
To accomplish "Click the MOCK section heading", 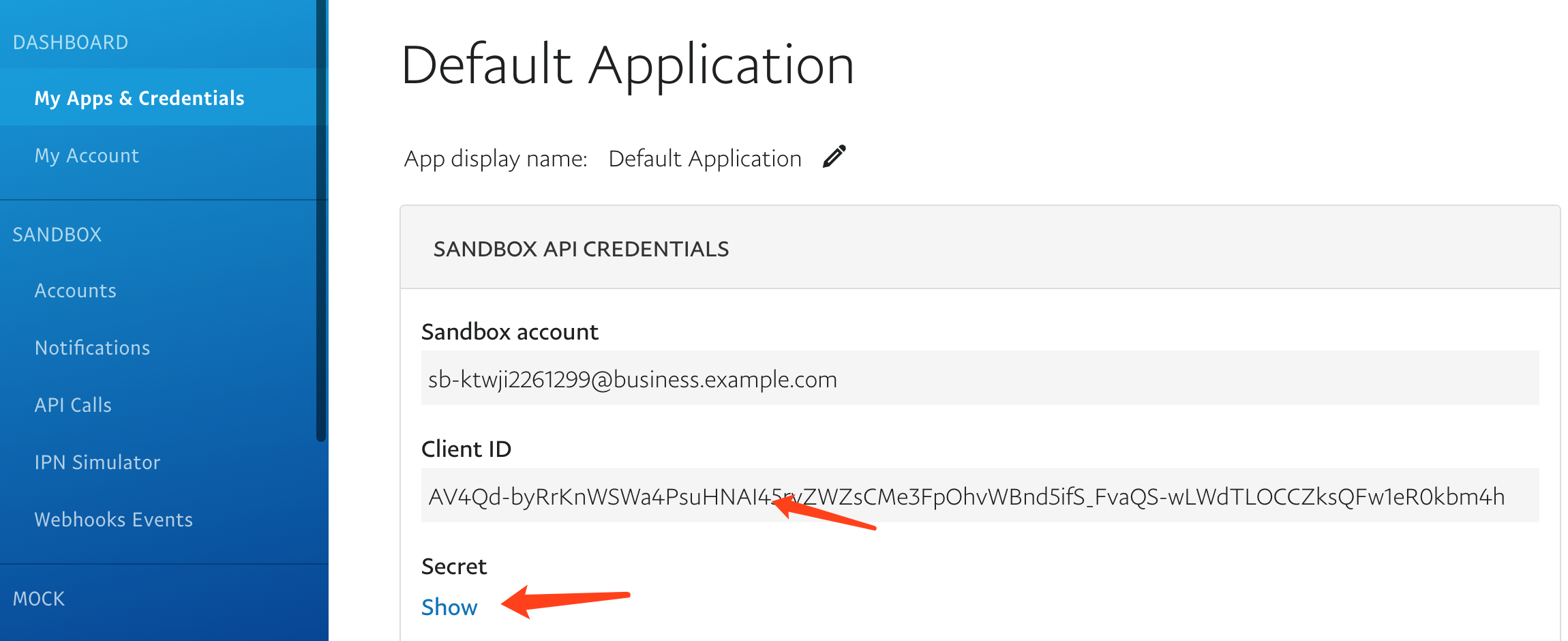I will coord(39,599).
